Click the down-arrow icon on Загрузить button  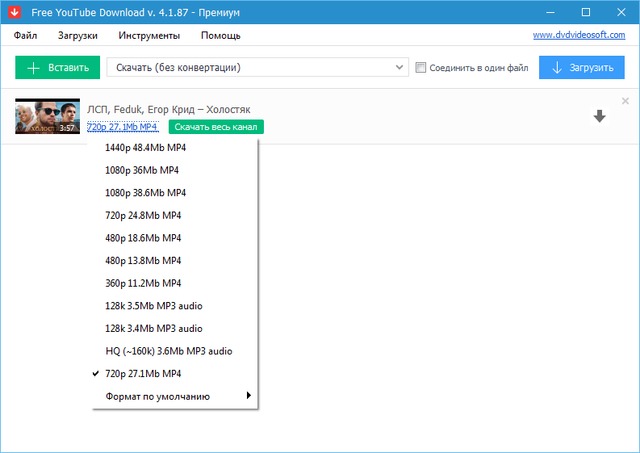click(x=557, y=68)
